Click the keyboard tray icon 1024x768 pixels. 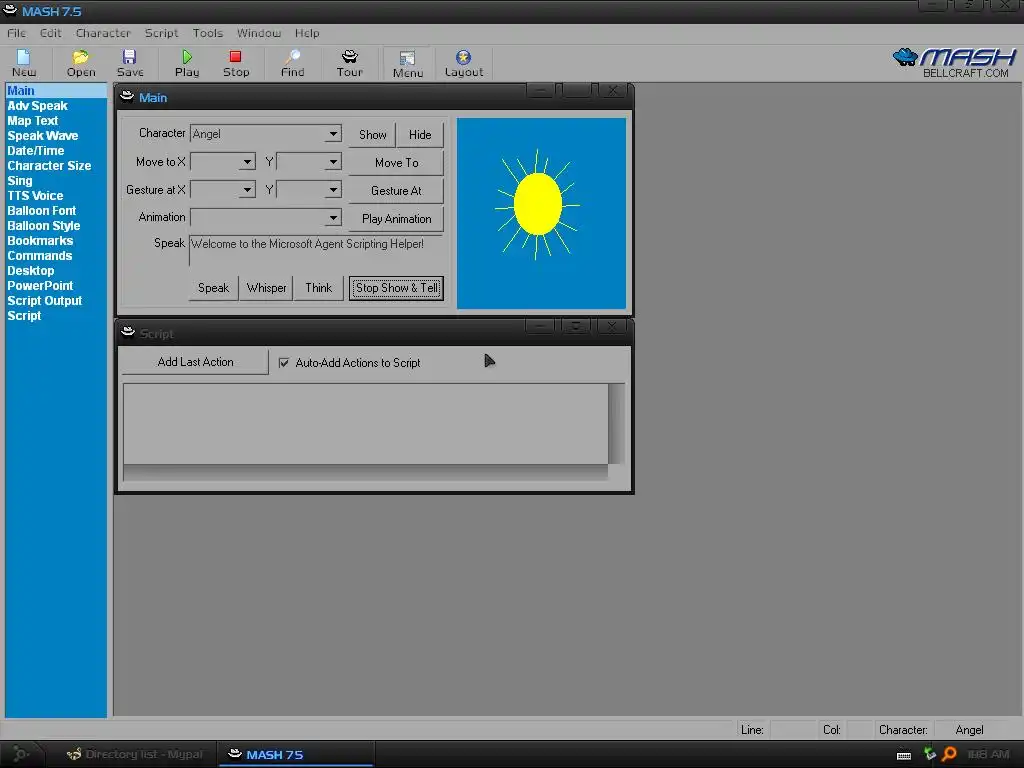pos(904,756)
